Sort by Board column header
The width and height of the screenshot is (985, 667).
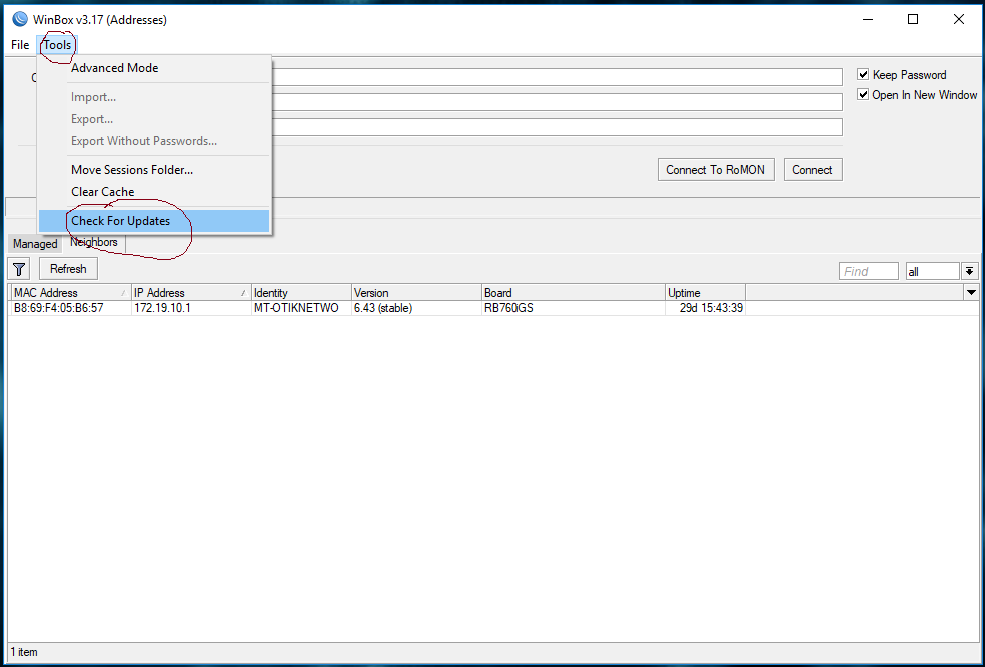573,293
